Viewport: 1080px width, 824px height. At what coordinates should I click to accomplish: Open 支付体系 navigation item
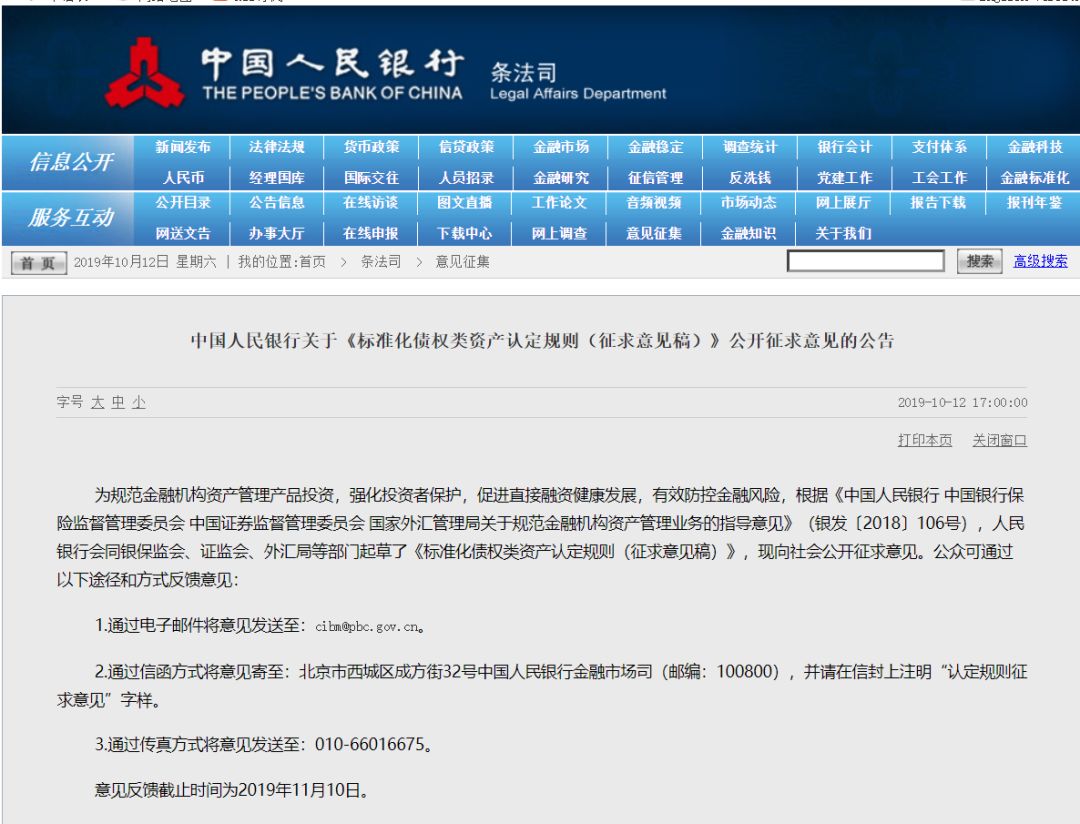pyautogui.click(x=939, y=147)
